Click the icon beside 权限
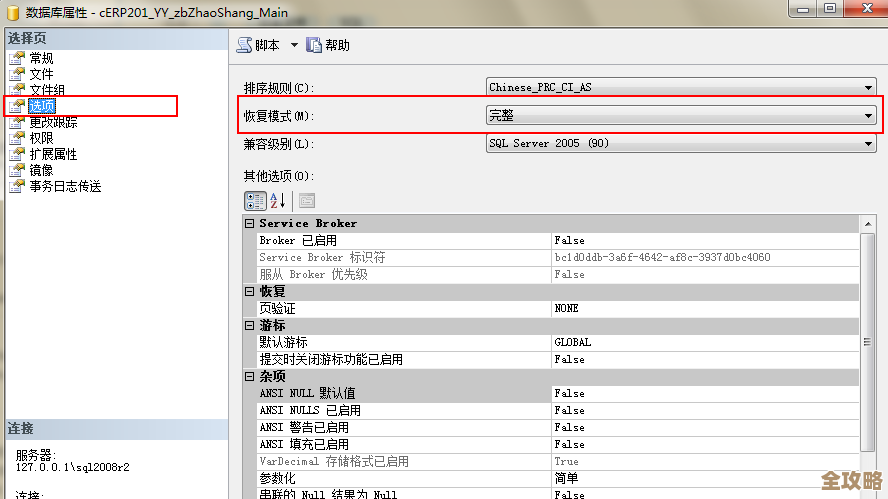 pyautogui.click(x=17, y=138)
